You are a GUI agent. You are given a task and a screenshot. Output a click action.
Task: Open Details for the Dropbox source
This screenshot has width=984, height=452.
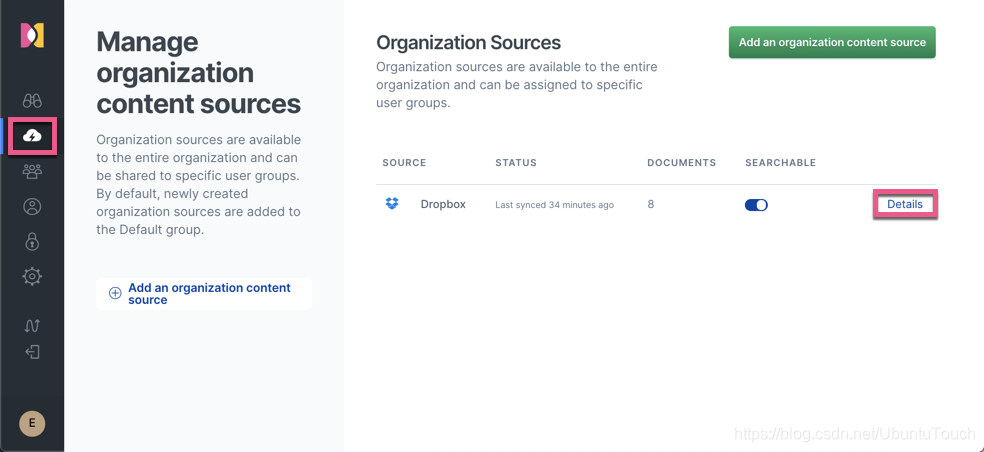tap(905, 204)
